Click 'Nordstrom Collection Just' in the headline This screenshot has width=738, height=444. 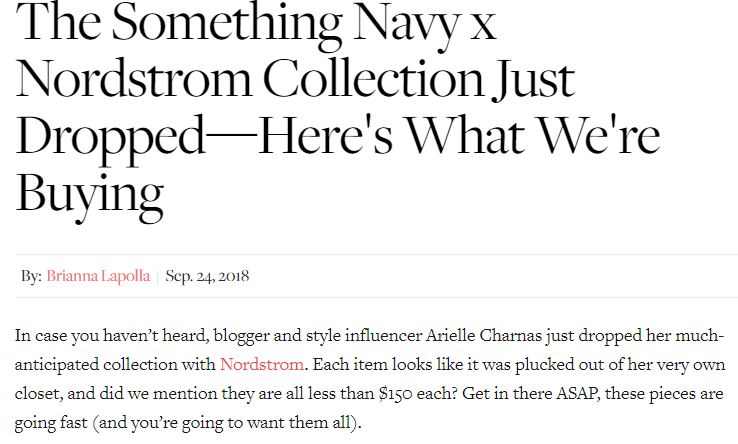[x=295, y=79]
